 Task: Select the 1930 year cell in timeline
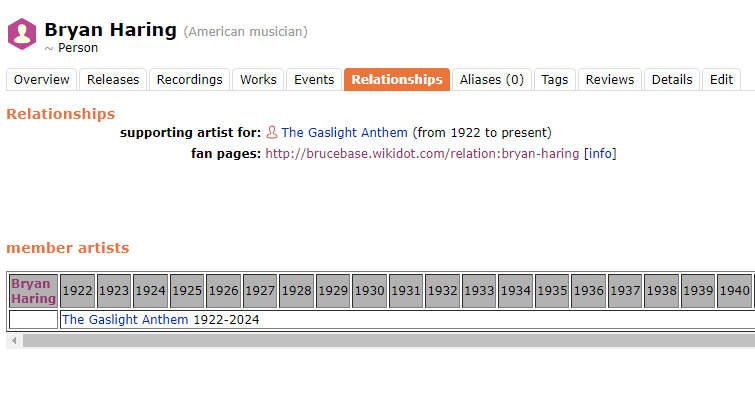pyautogui.click(x=369, y=291)
